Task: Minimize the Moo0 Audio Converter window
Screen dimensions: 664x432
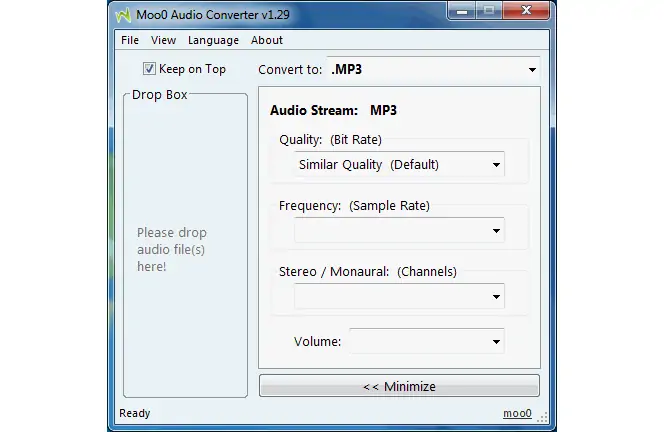Action: pos(462,11)
